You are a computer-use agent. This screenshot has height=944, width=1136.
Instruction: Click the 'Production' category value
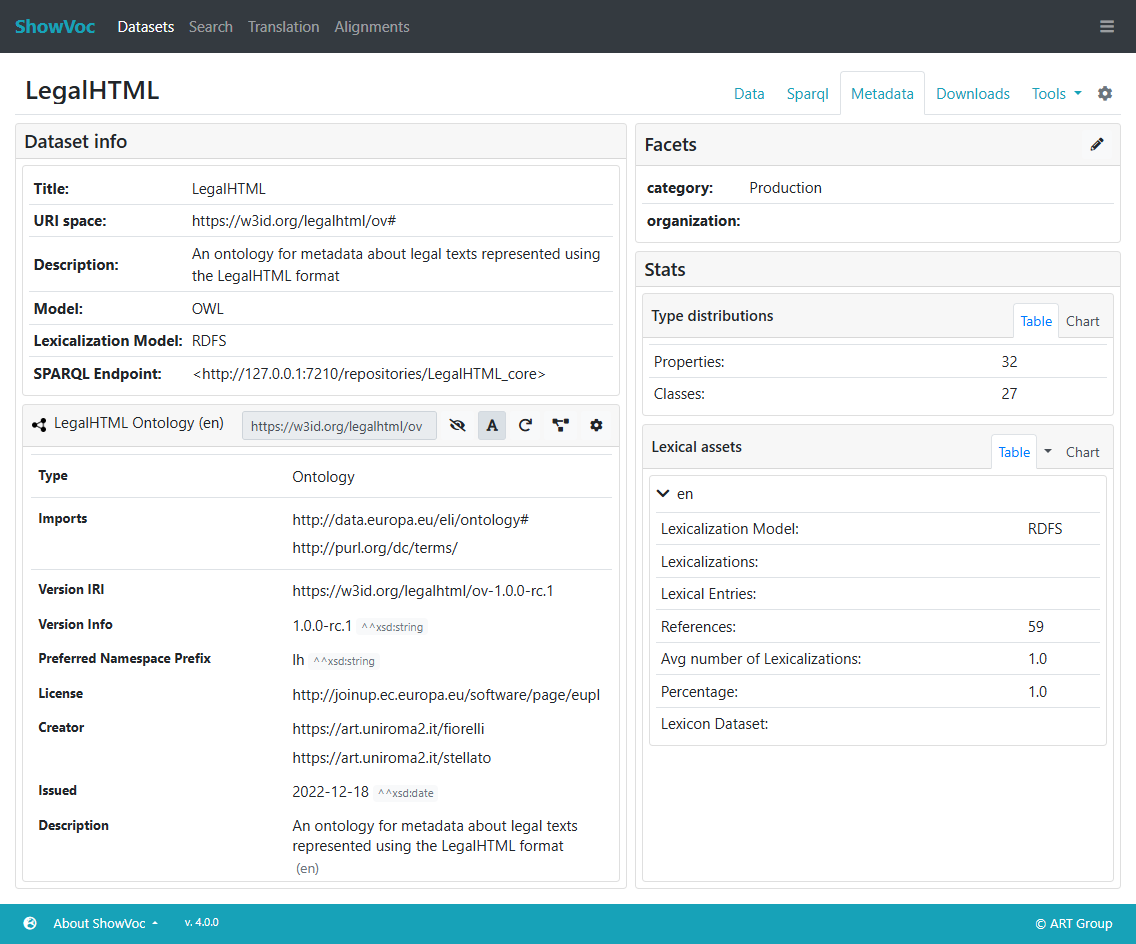(785, 188)
